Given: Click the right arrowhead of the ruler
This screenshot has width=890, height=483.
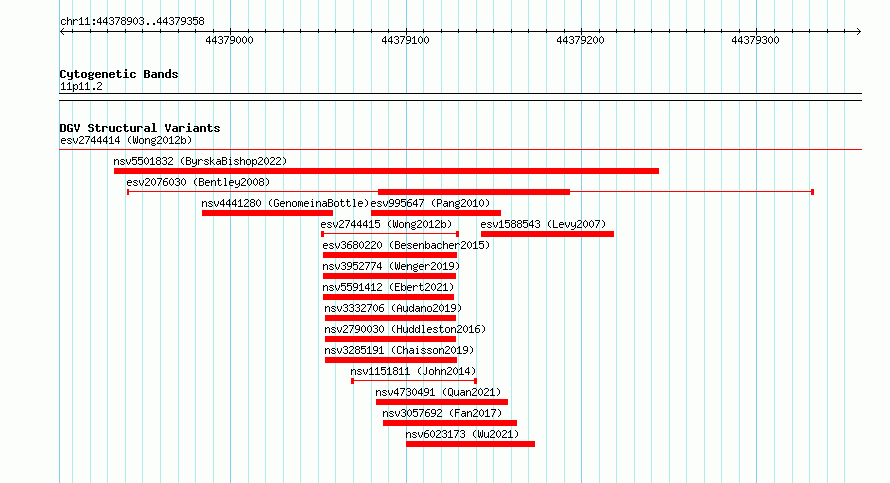Looking at the screenshot, I should click(859, 32).
